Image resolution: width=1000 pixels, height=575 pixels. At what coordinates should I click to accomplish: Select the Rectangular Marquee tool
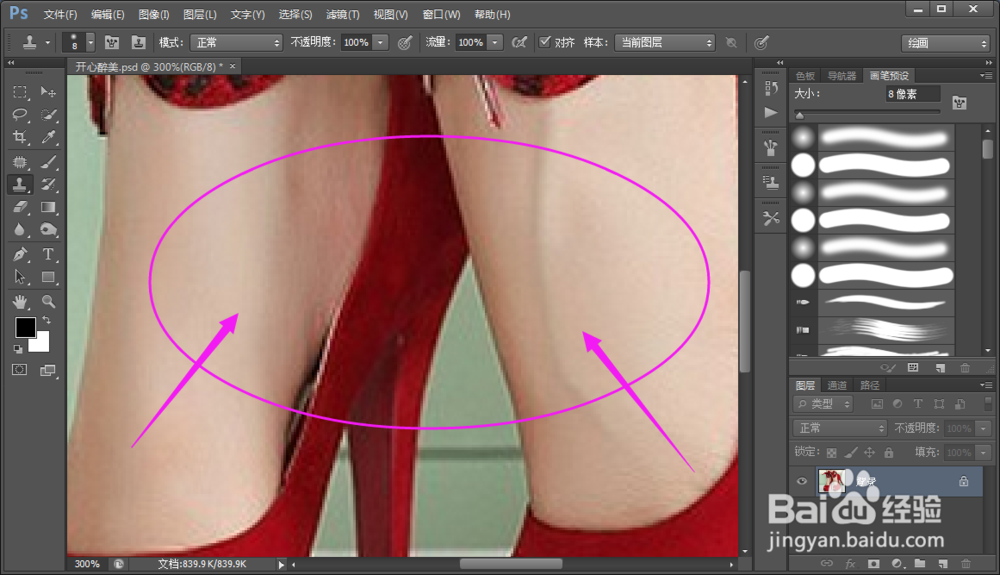[20, 92]
